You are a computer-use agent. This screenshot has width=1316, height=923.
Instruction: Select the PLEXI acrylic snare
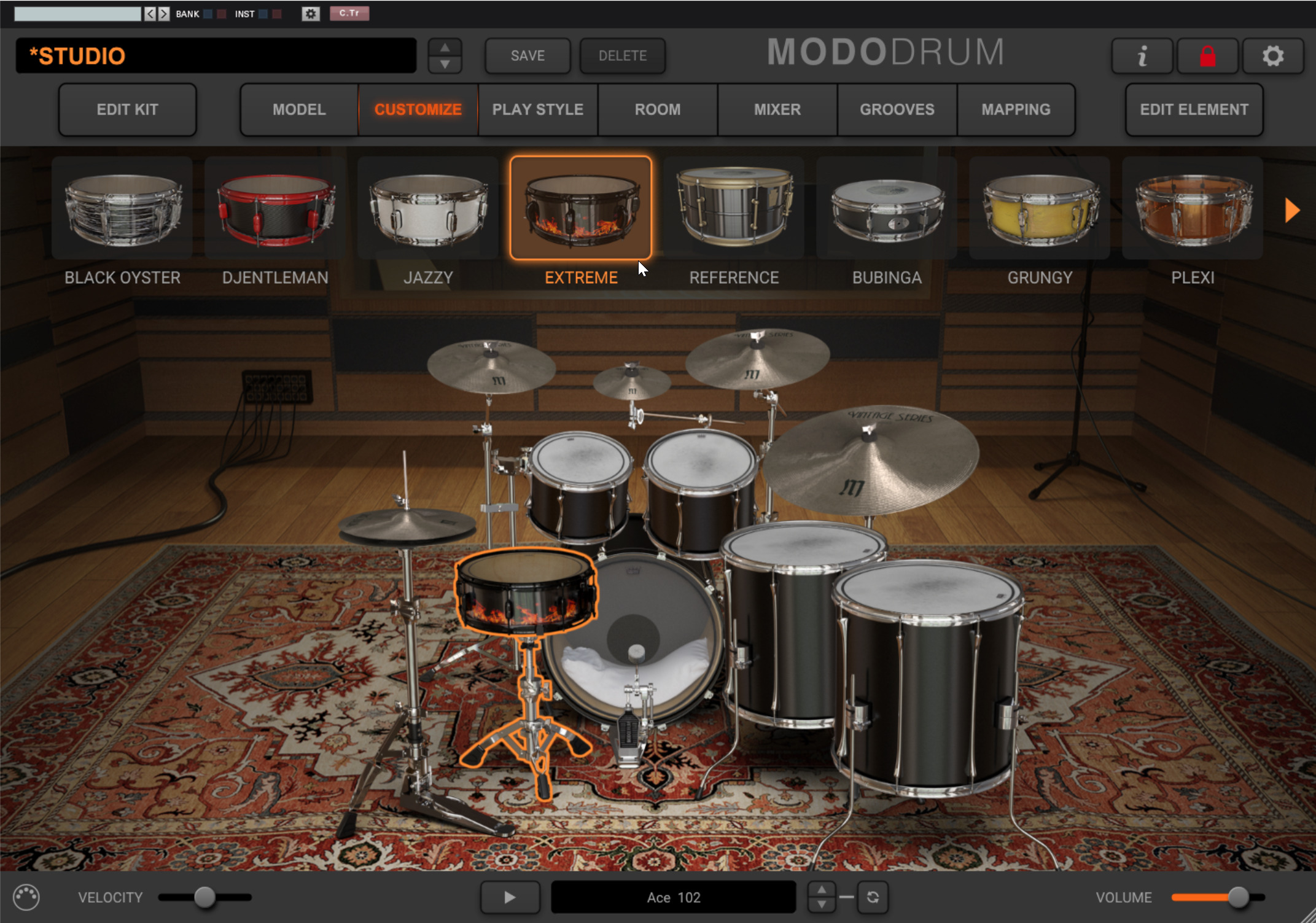(1193, 208)
